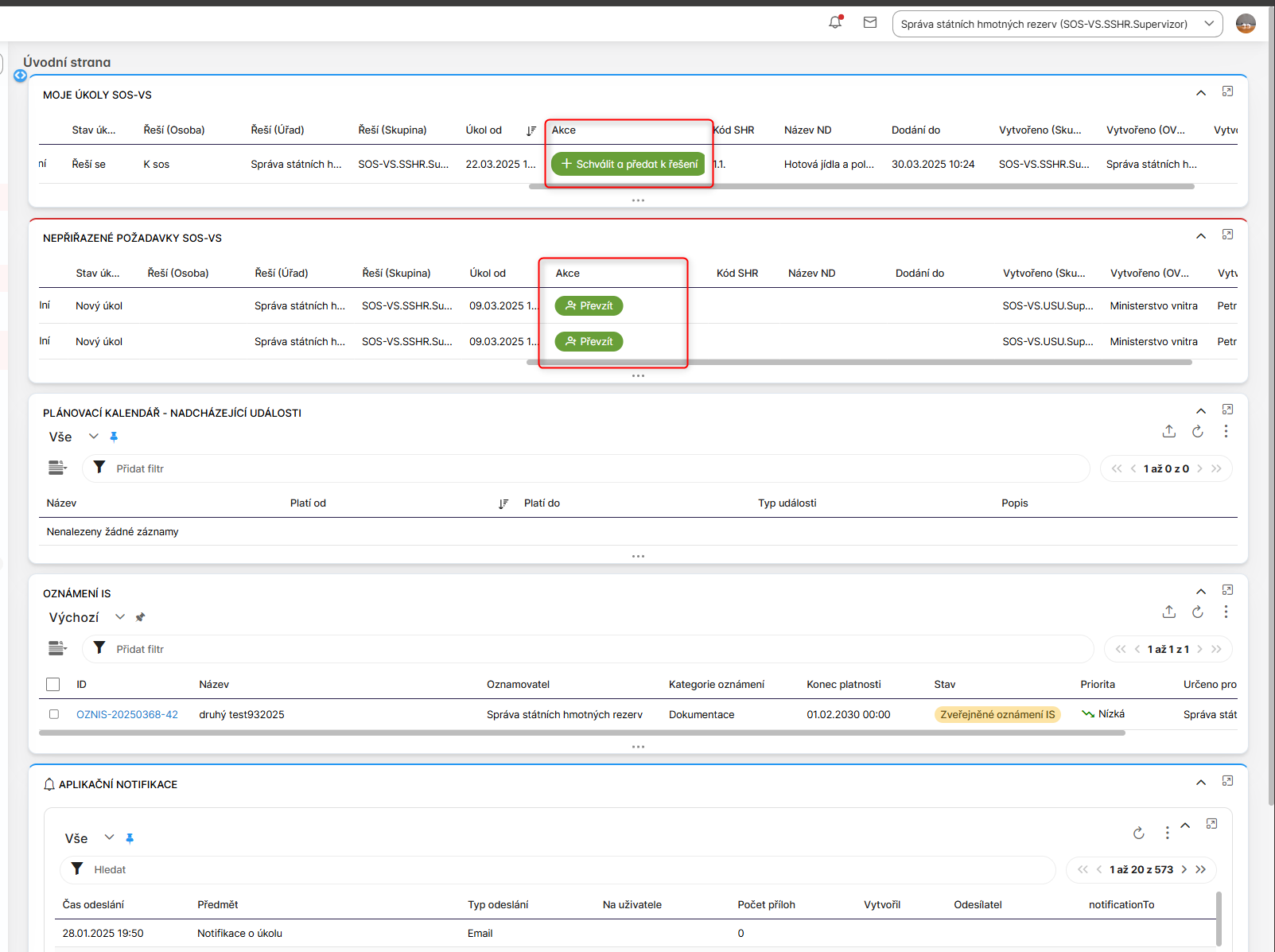The image size is (1275, 952).
Task: Toggle select-all checkbox in OZNÁMENÍ IS header
Action: pyautogui.click(x=53, y=685)
